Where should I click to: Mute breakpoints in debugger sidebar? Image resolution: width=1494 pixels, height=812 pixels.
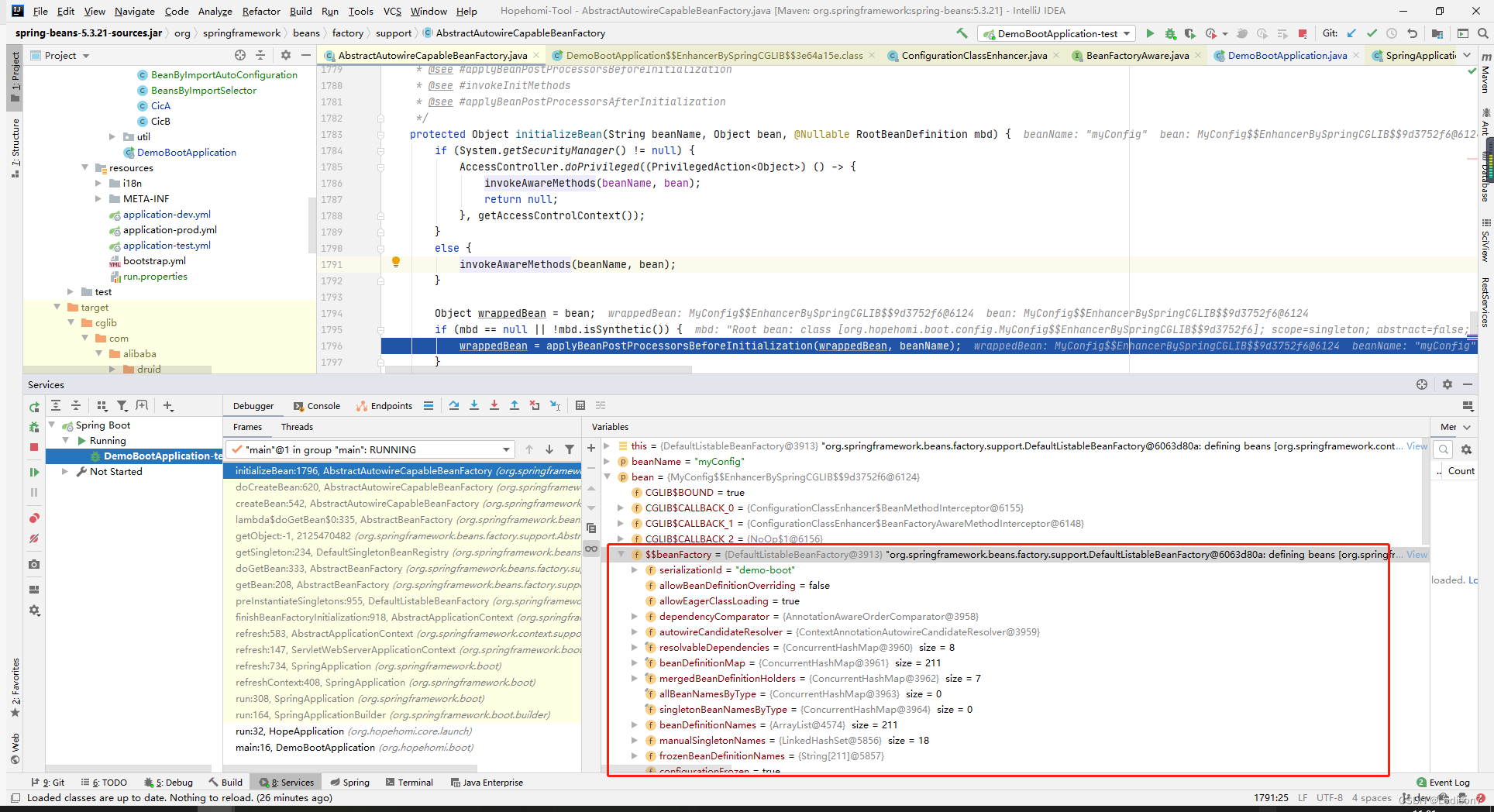click(x=34, y=538)
